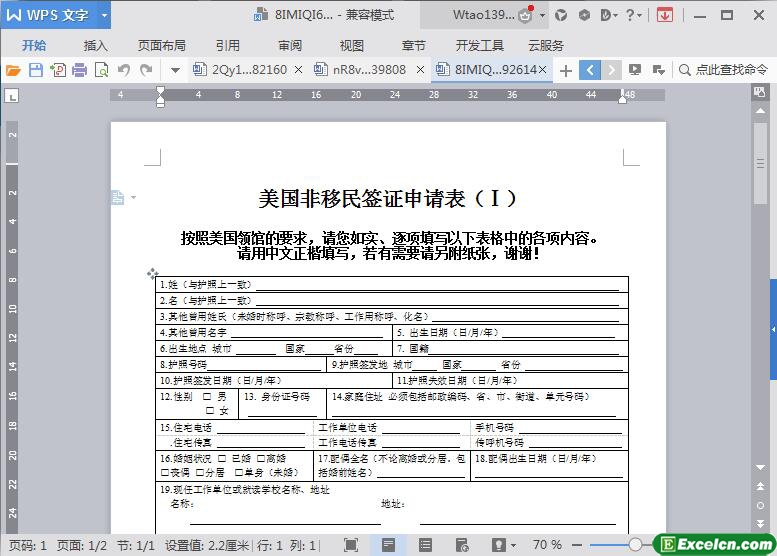Click the vertical scrollbar thumb

coord(760,163)
